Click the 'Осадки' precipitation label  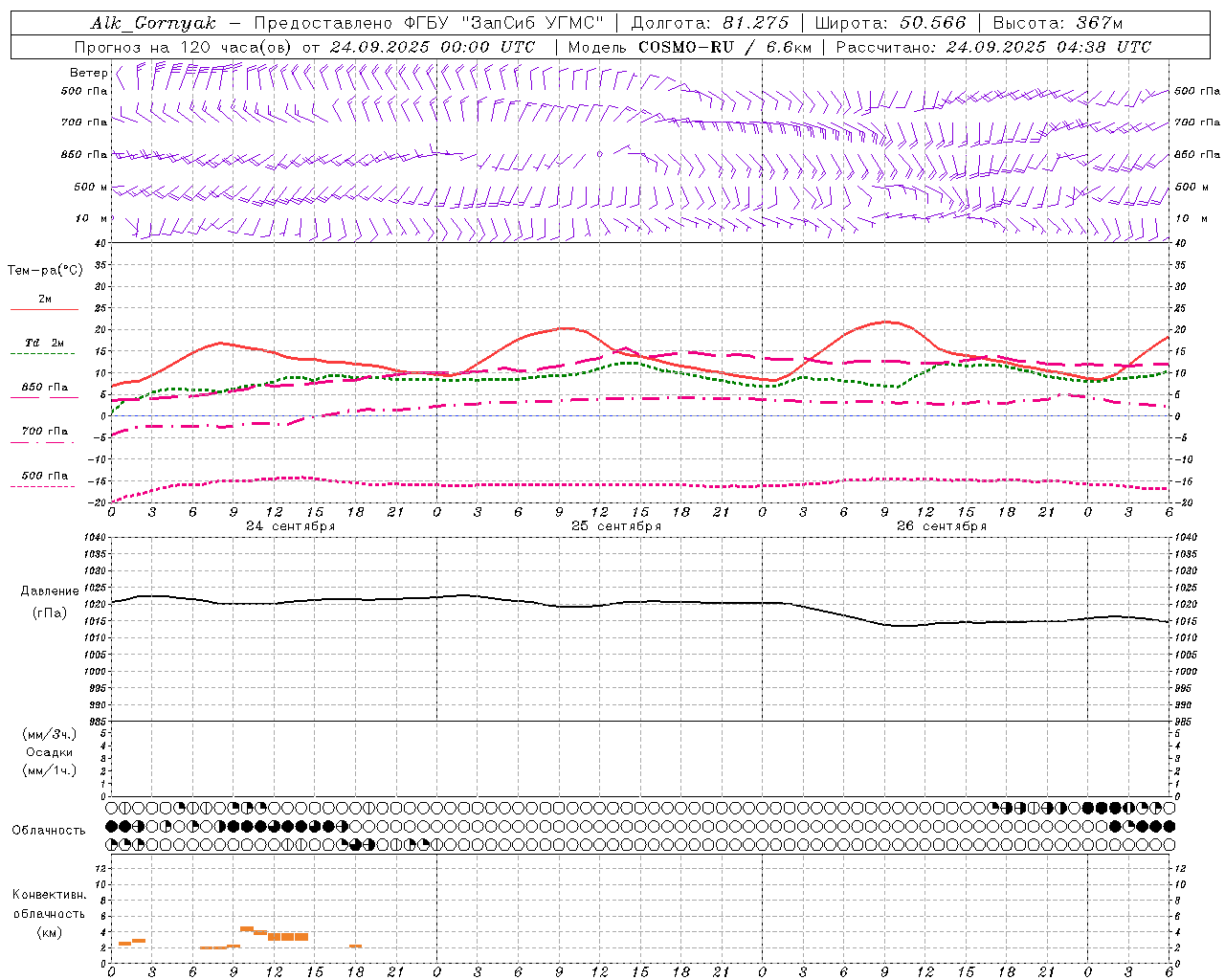coord(50,752)
